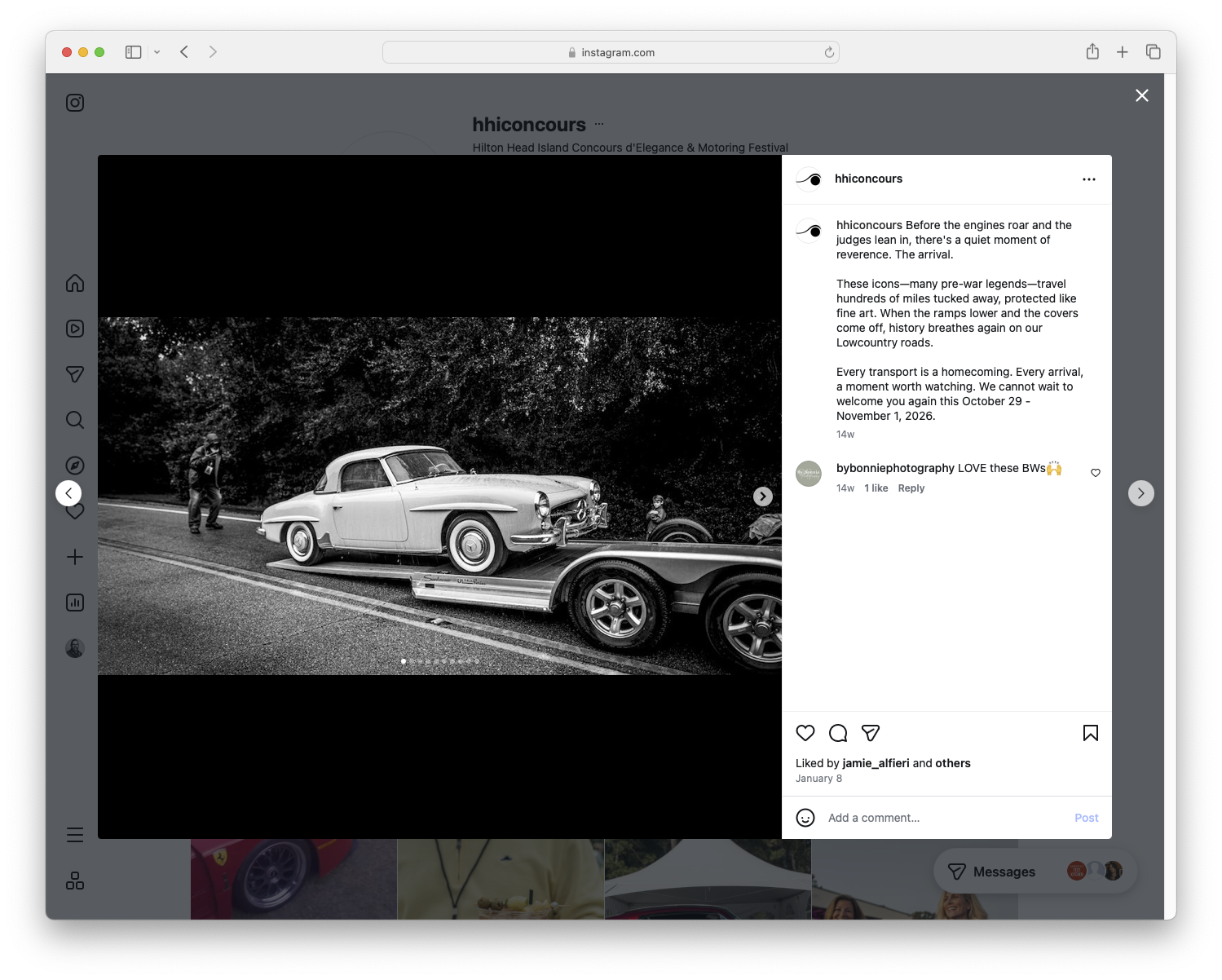Viewport: 1222px width, 980px height.
Task: Select the Explore compass icon
Action: click(74, 465)
